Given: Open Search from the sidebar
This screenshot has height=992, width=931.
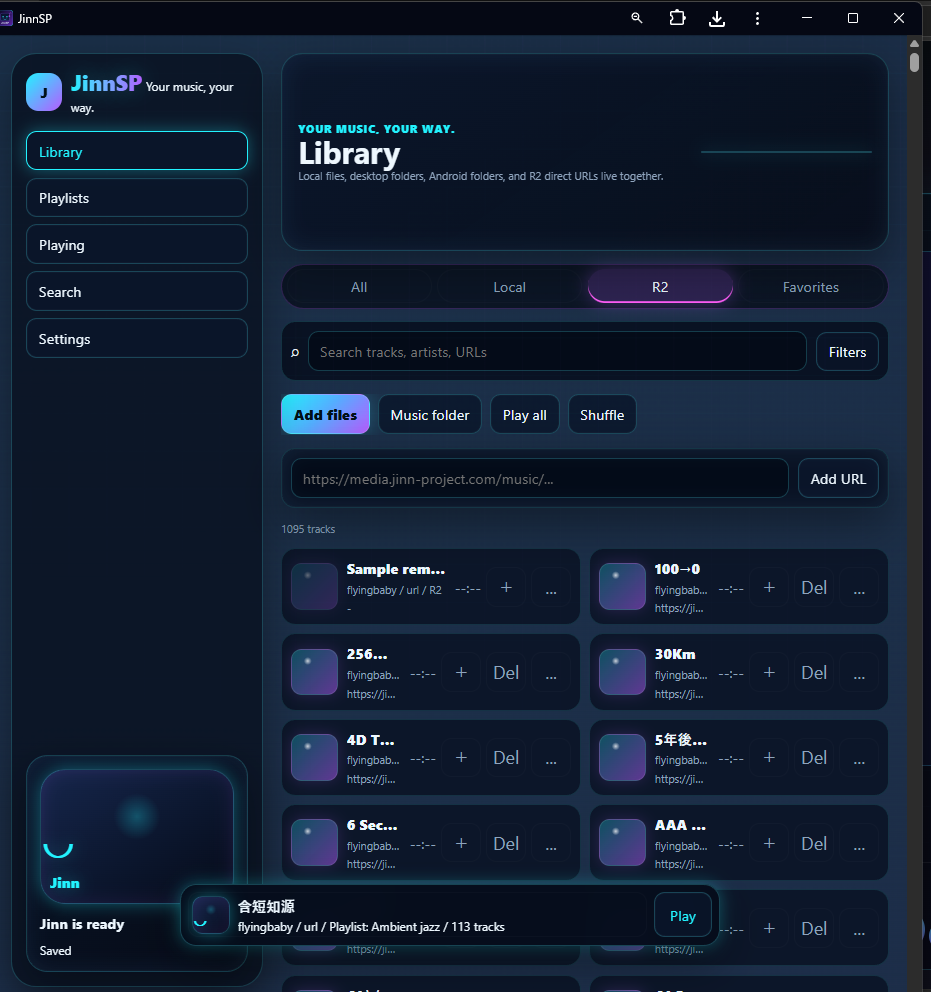Looking at the screenshot, I should 137,292.
